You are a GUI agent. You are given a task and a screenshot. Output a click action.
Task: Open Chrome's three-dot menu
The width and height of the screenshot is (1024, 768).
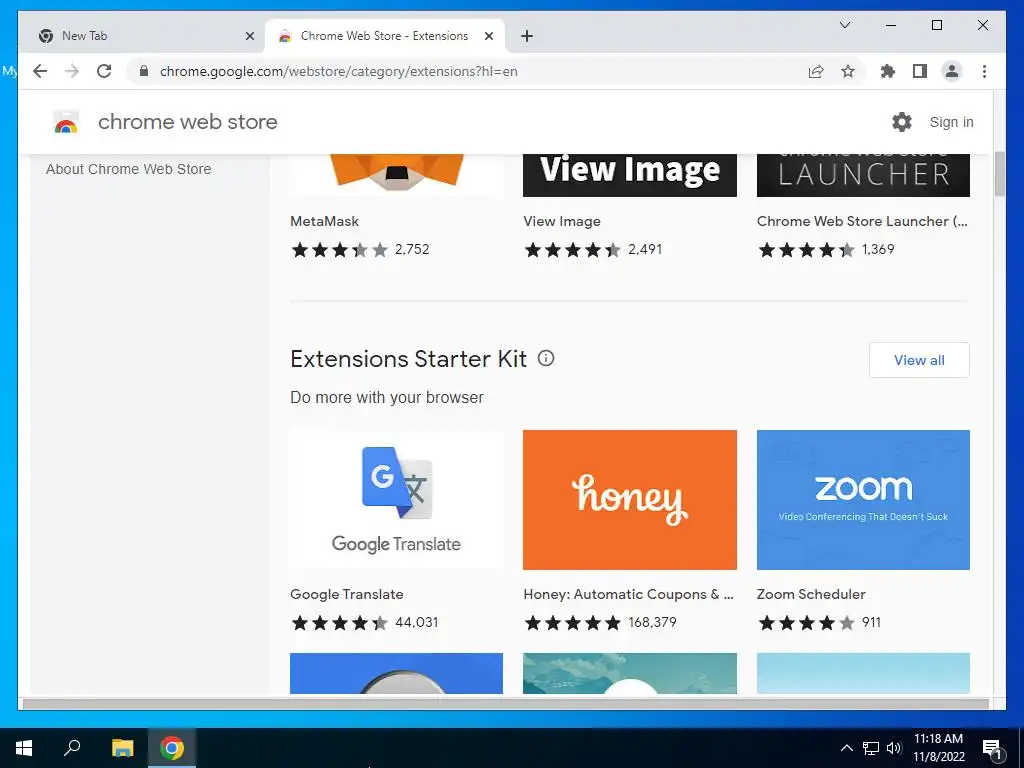point(984,71)
